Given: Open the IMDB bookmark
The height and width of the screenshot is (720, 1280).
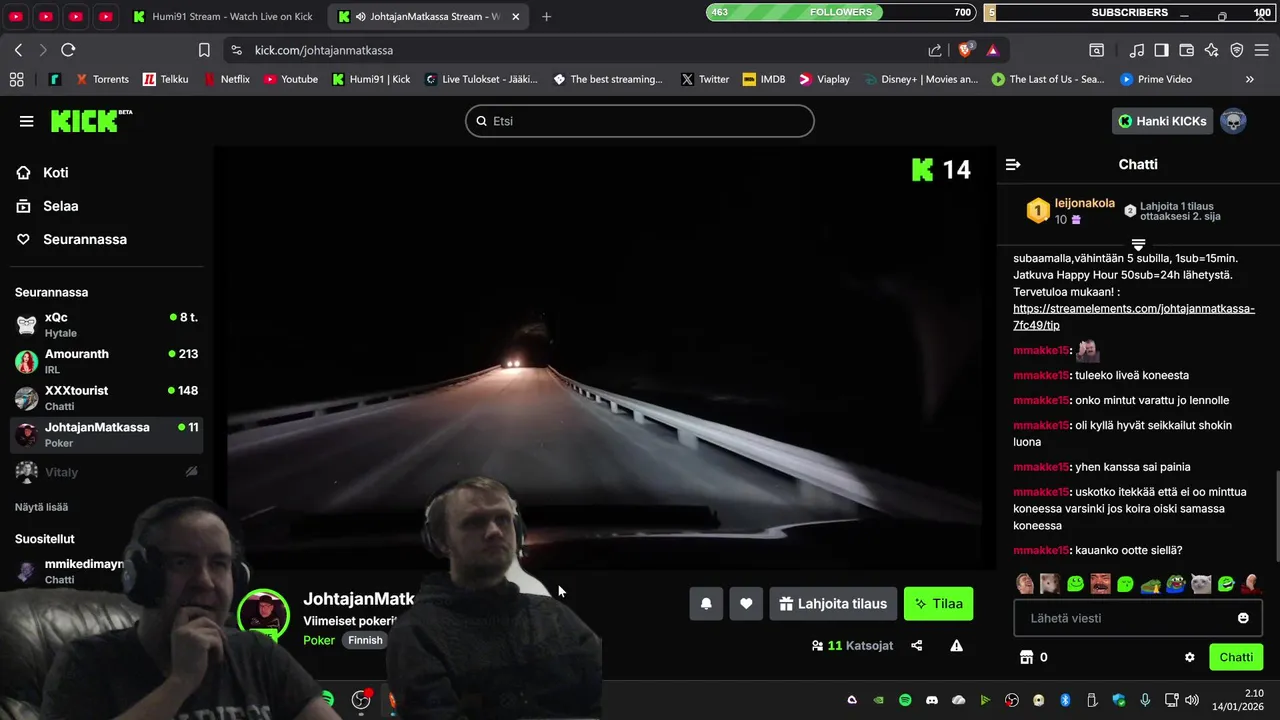Looking at the screenshot, I should click(x=764, y=79).
